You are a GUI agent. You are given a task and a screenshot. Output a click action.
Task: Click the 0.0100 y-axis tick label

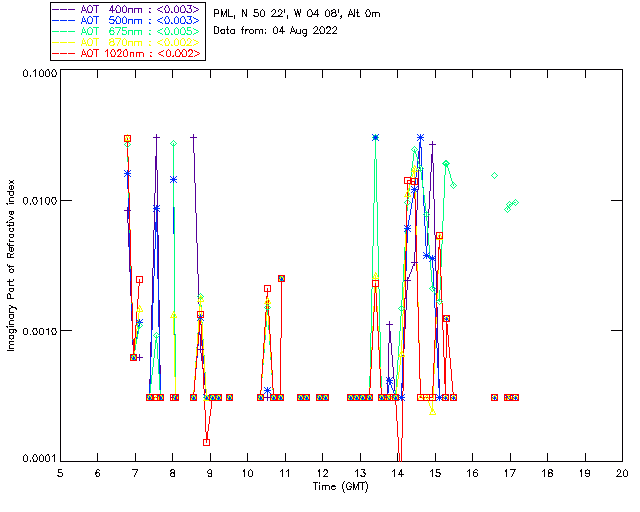[x=39, y=201]
